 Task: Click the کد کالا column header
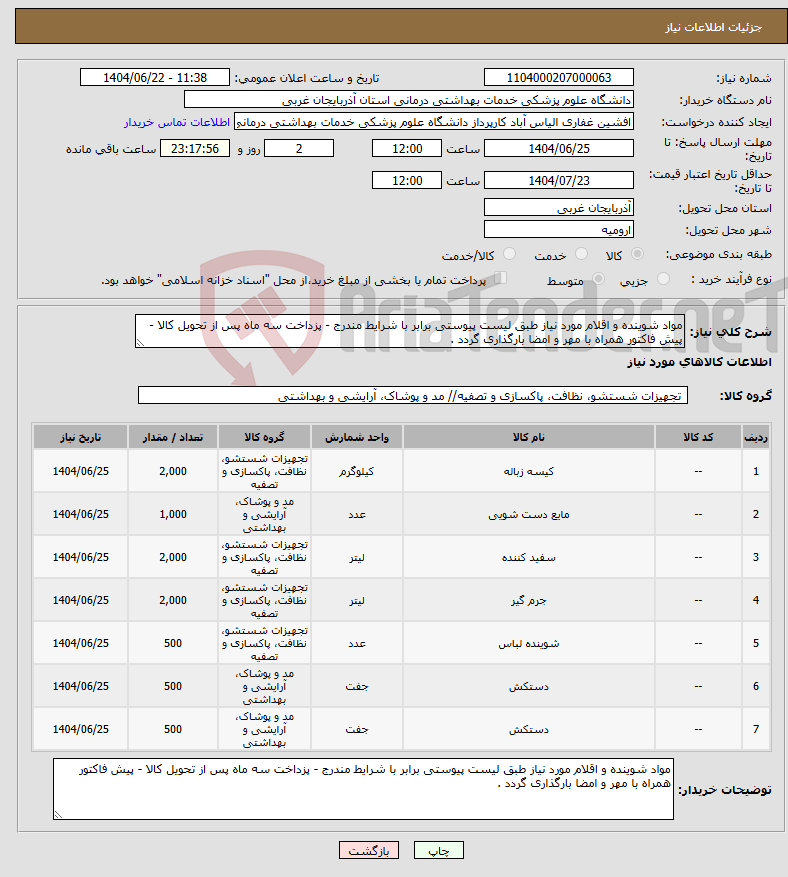coord(698,437)
